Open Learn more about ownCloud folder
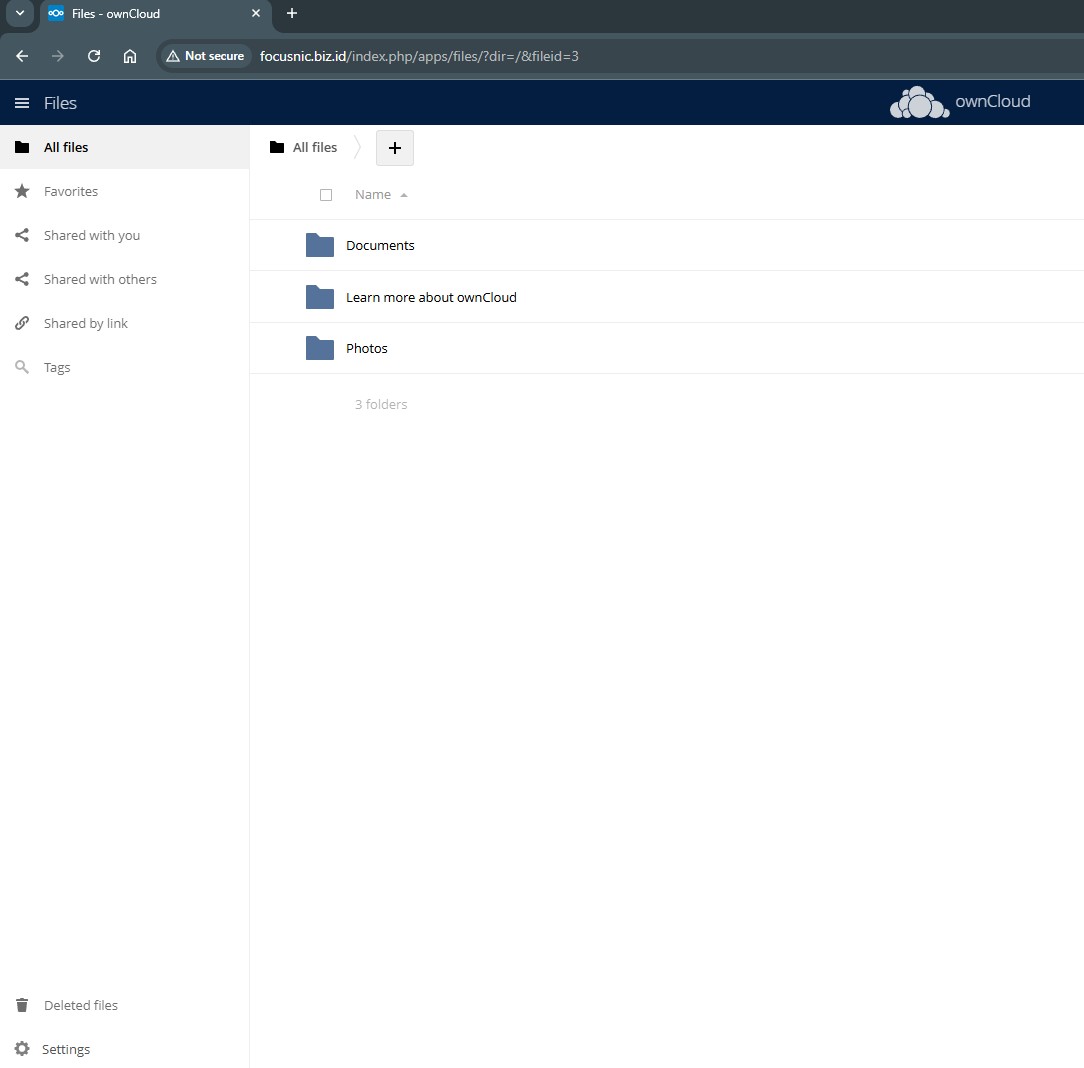 tap(431, 297)
